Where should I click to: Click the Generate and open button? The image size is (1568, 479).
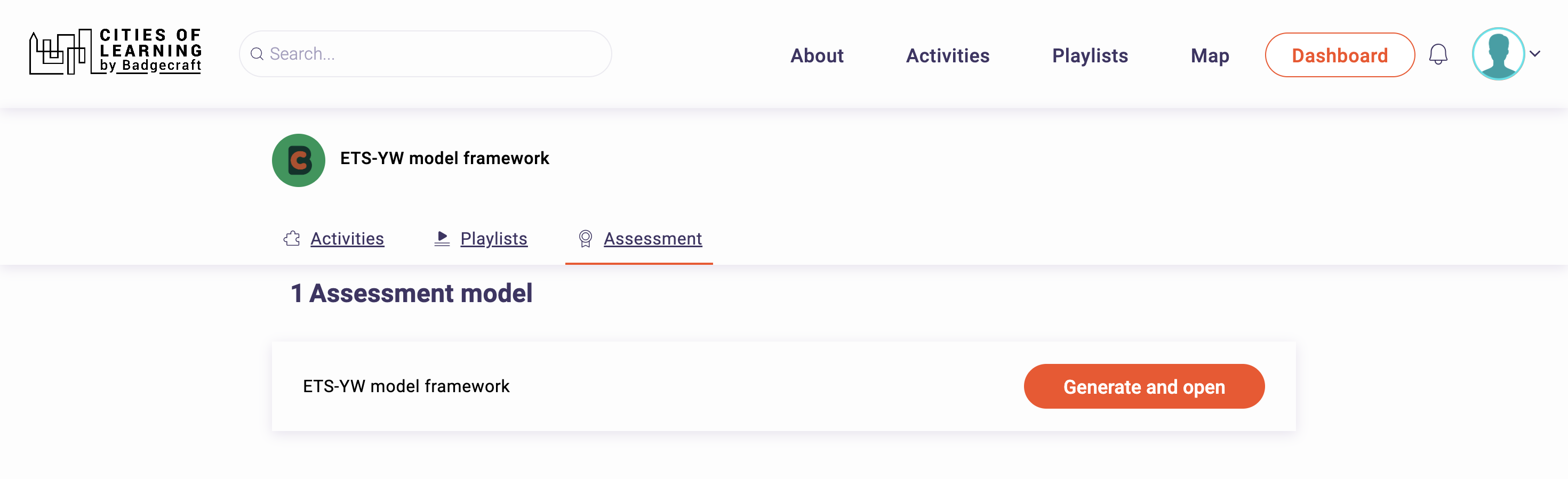(x=1144, y=387)
